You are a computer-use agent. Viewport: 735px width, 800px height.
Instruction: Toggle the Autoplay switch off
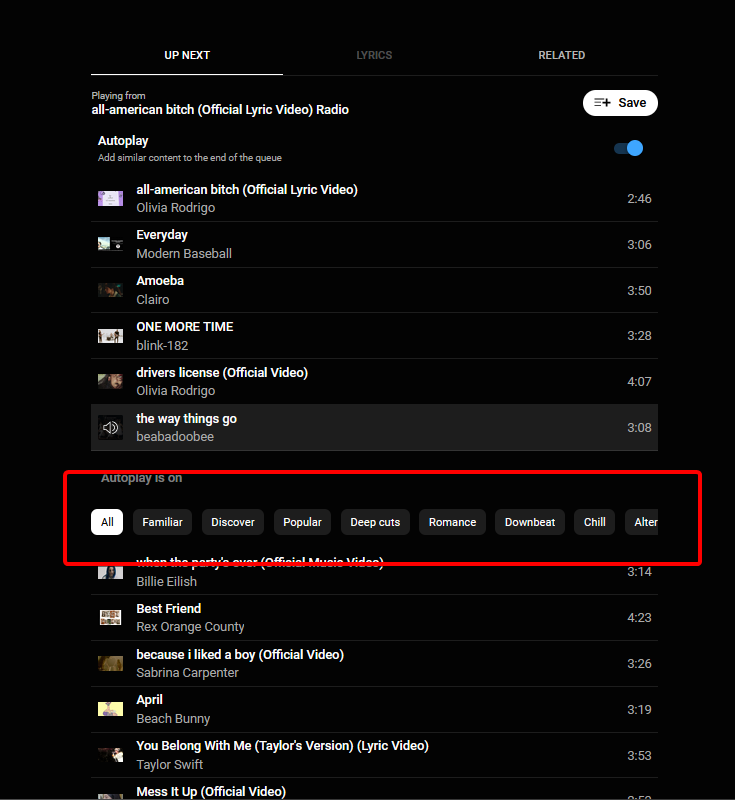(x=629, y=148)
